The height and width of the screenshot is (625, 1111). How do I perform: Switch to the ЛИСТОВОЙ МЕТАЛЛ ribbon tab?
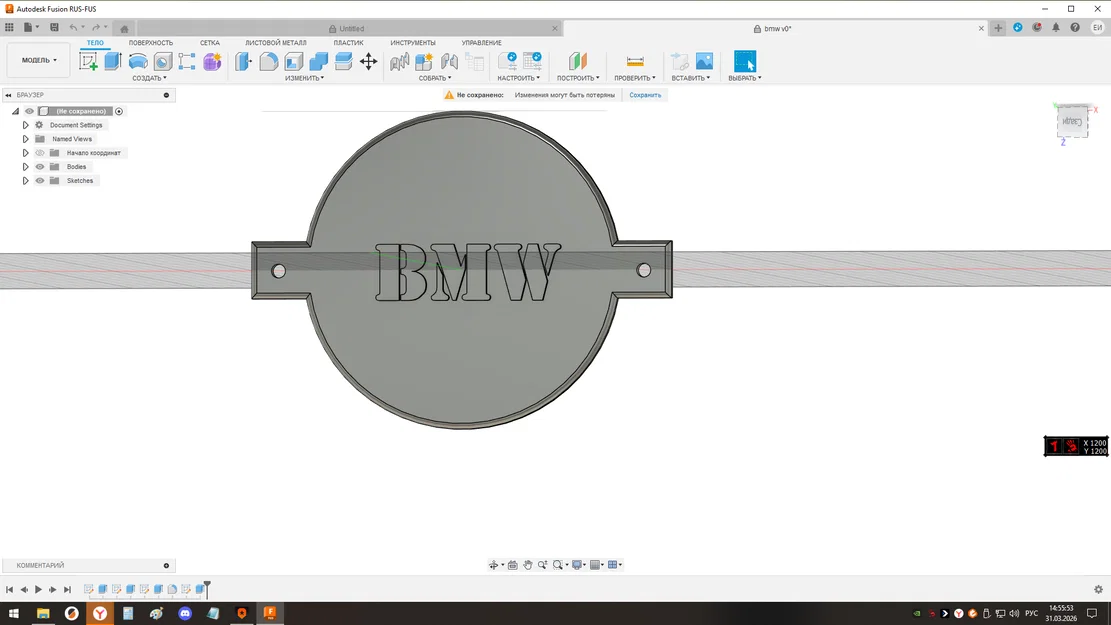(x=277, y=43)
